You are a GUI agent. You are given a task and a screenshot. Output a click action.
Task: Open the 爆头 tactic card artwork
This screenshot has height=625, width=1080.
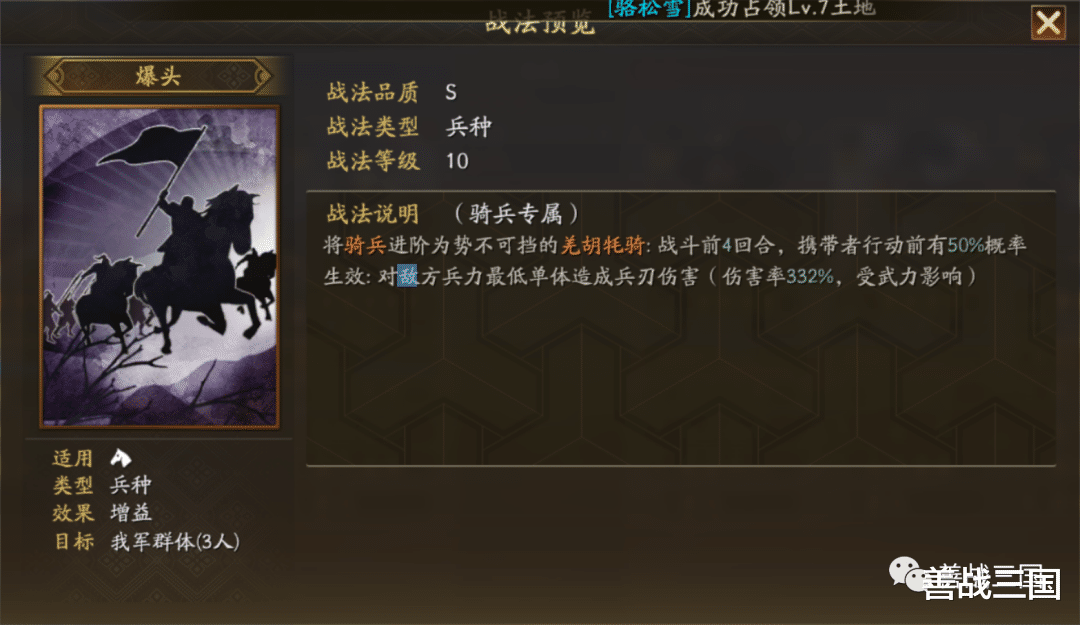point(159,267)
